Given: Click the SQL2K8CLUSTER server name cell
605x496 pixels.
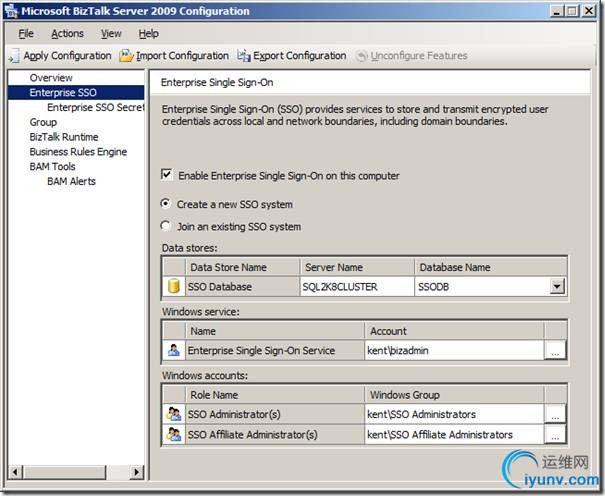Looking at the screenshot, I should pyautogui.click(x=357, y=287).
